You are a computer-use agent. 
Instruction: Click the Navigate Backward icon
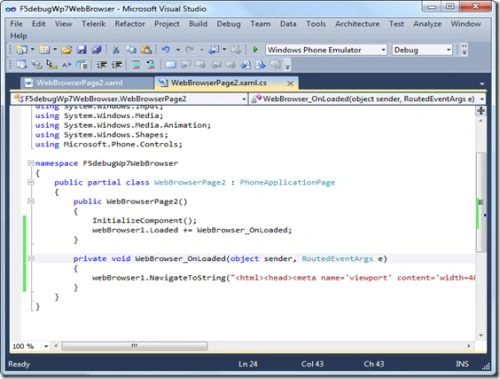click(213, 50)
